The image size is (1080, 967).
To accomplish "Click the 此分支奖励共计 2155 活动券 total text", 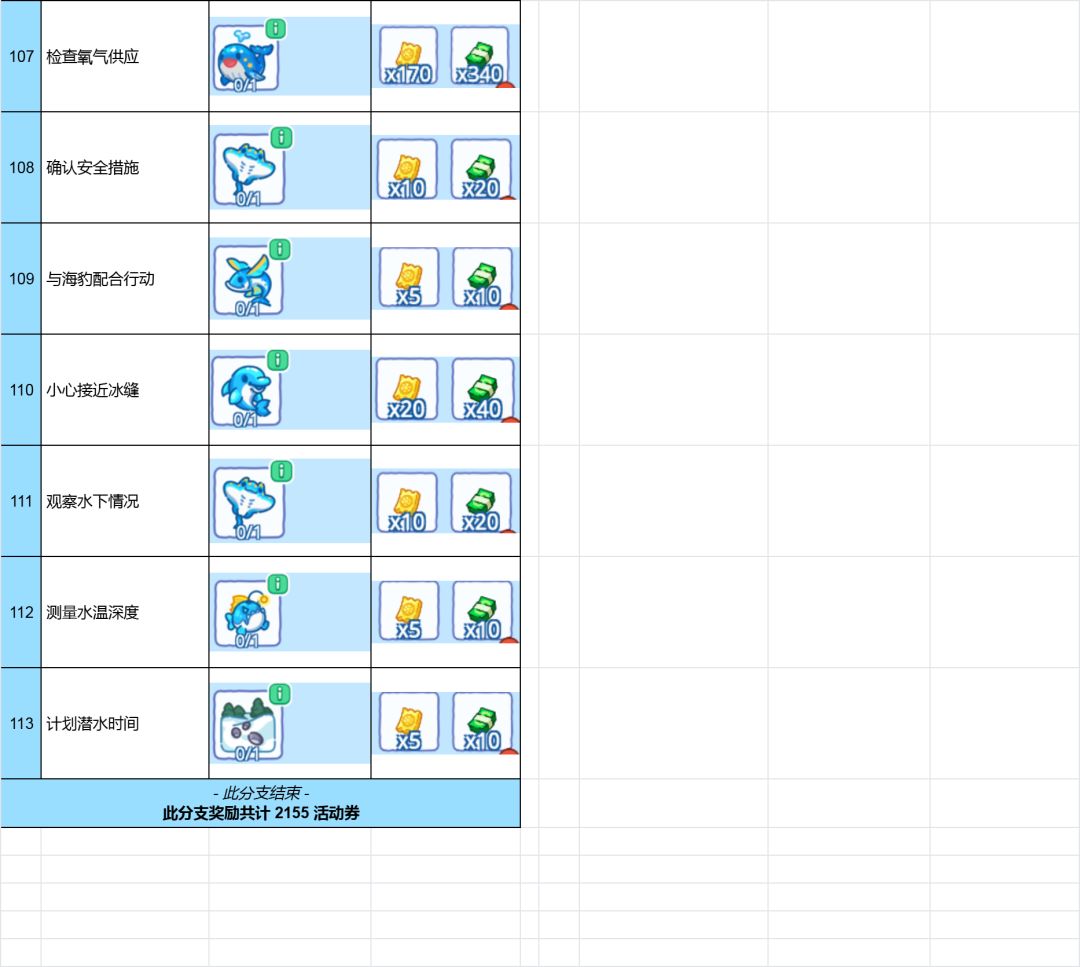I will (261, 813).
